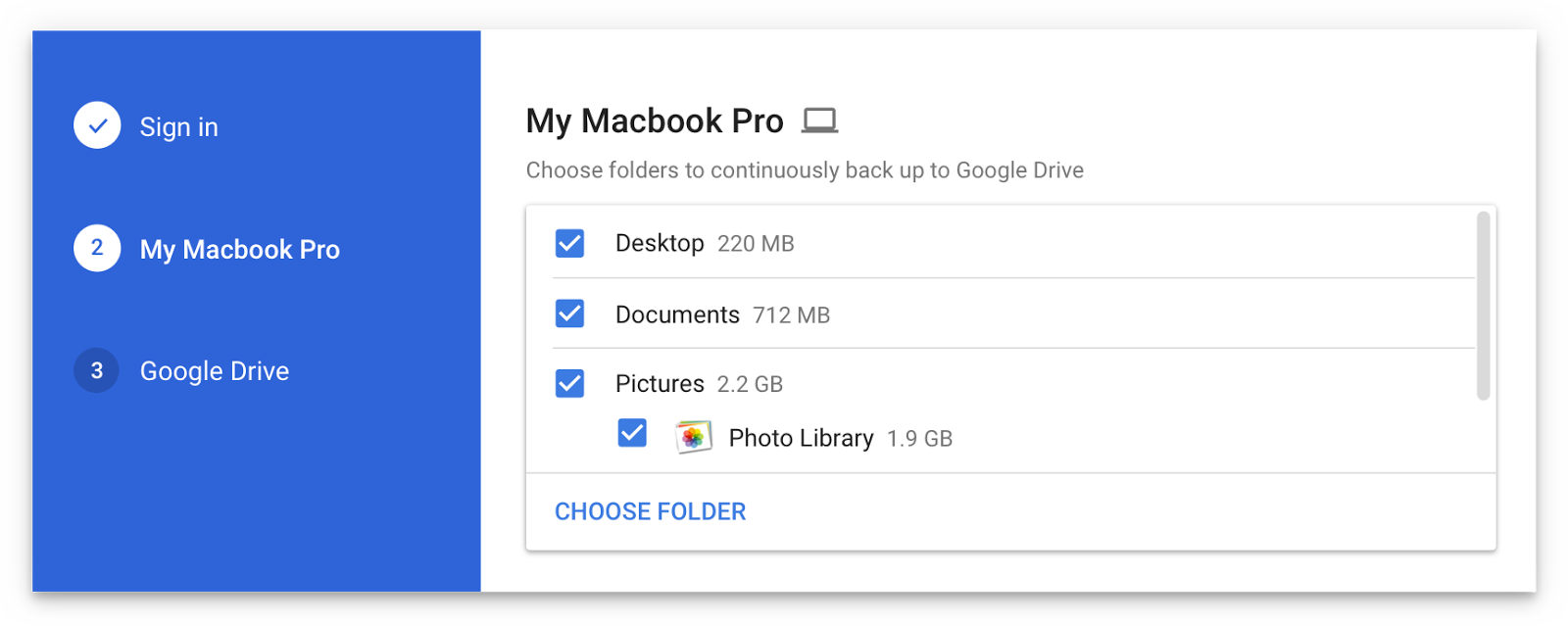Click the 2.2 GB size label
This screenshot has width=1568, height=626.
pyautogui.click(x=749, y=383)
